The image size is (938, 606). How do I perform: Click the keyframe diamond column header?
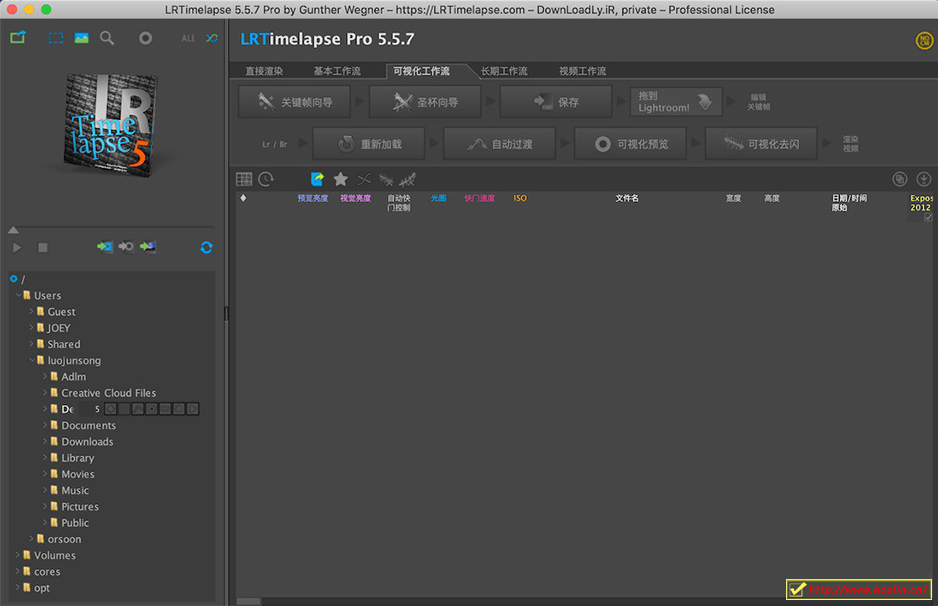pyautogui.click(x=243, y=198)
